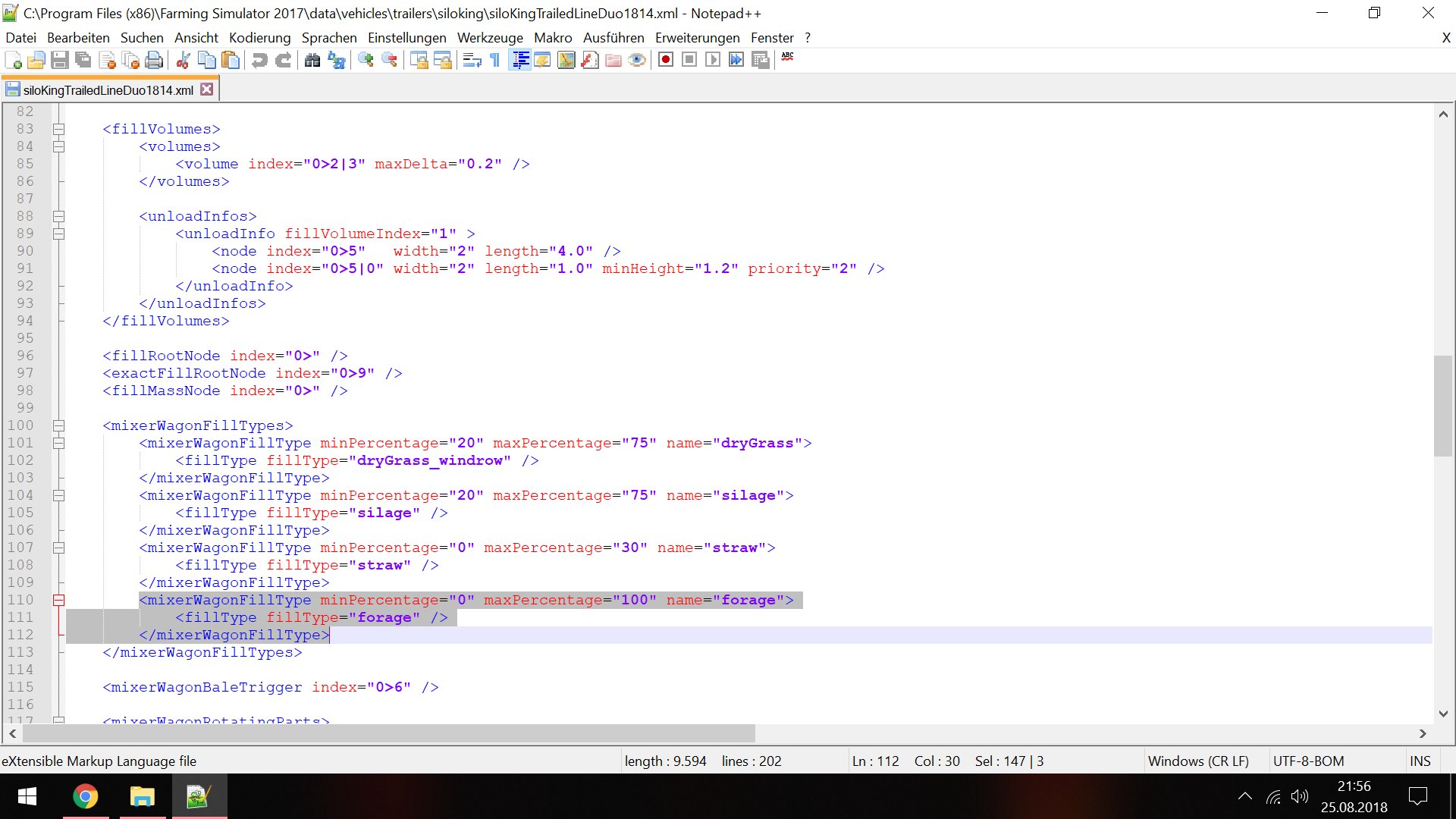Viewport: 1456px width, 819px height.
Task: Click the spell check ABC icon
Action: [788, 58]
